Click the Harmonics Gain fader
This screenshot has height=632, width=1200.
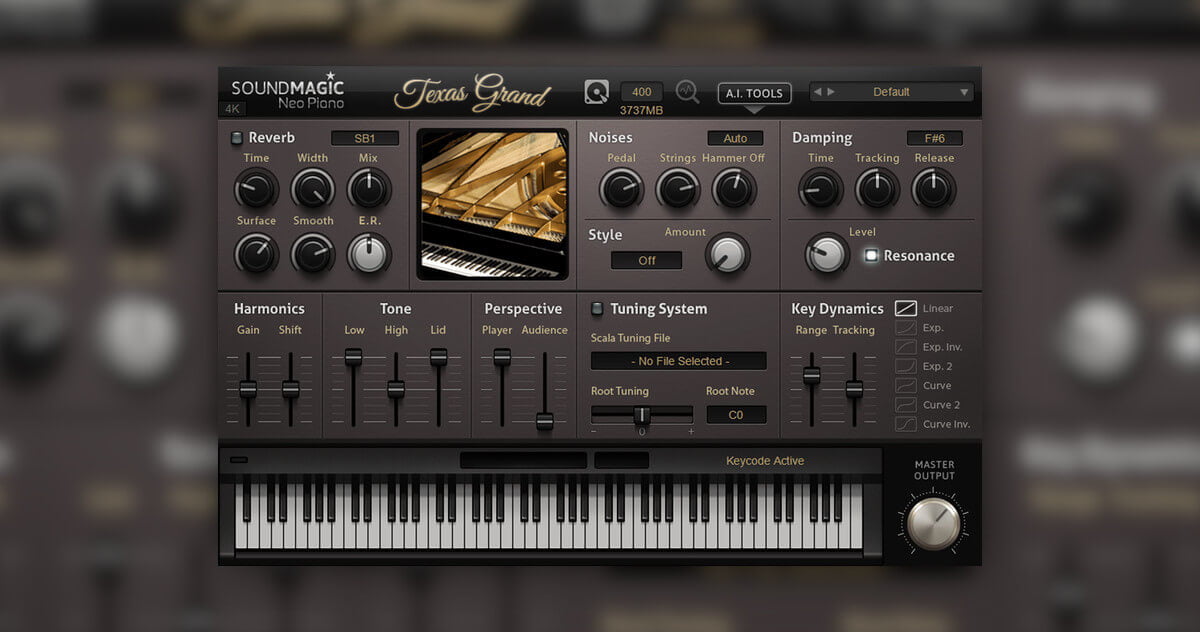pyautogui.click(x=248, y=389)
